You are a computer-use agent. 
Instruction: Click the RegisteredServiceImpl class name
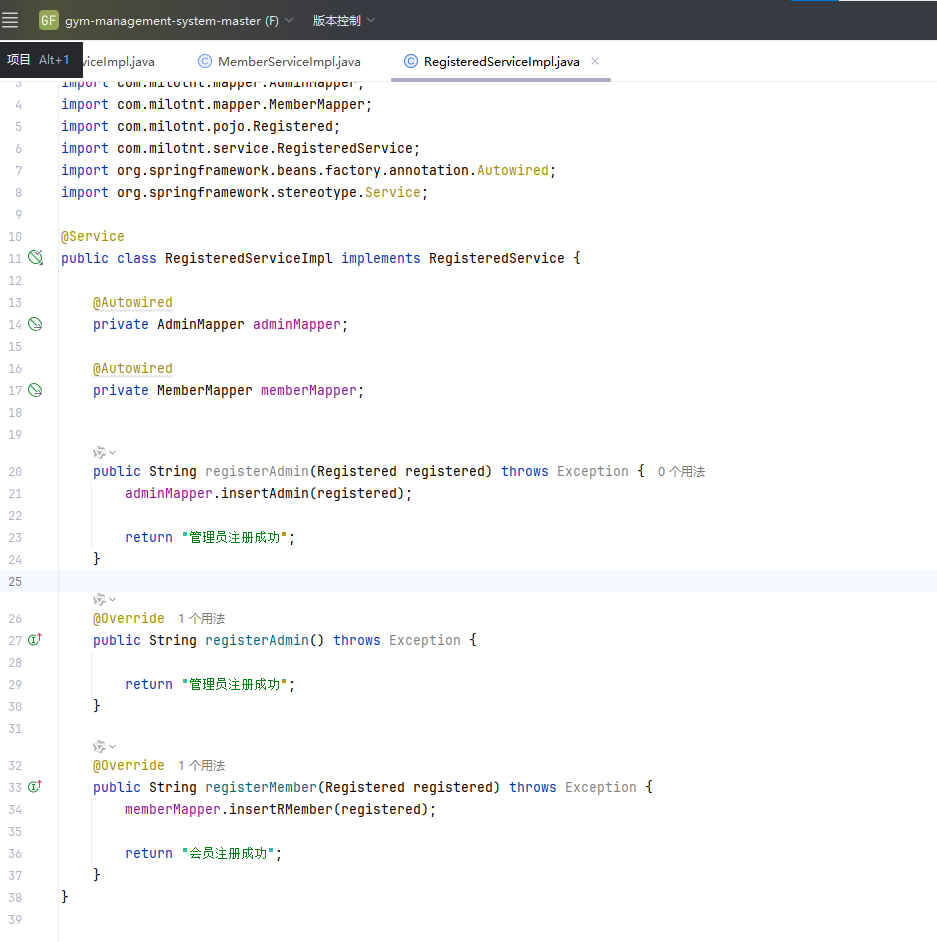(249, 258)
